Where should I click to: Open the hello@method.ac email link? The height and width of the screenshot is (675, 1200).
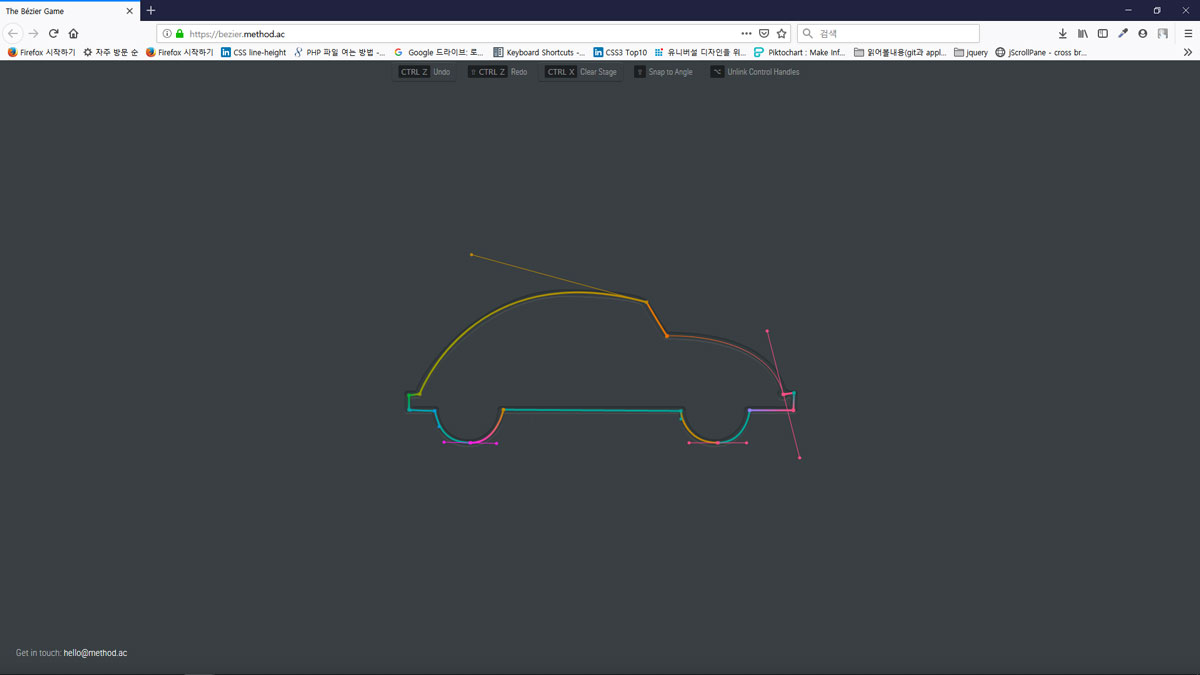click(95, 653)
